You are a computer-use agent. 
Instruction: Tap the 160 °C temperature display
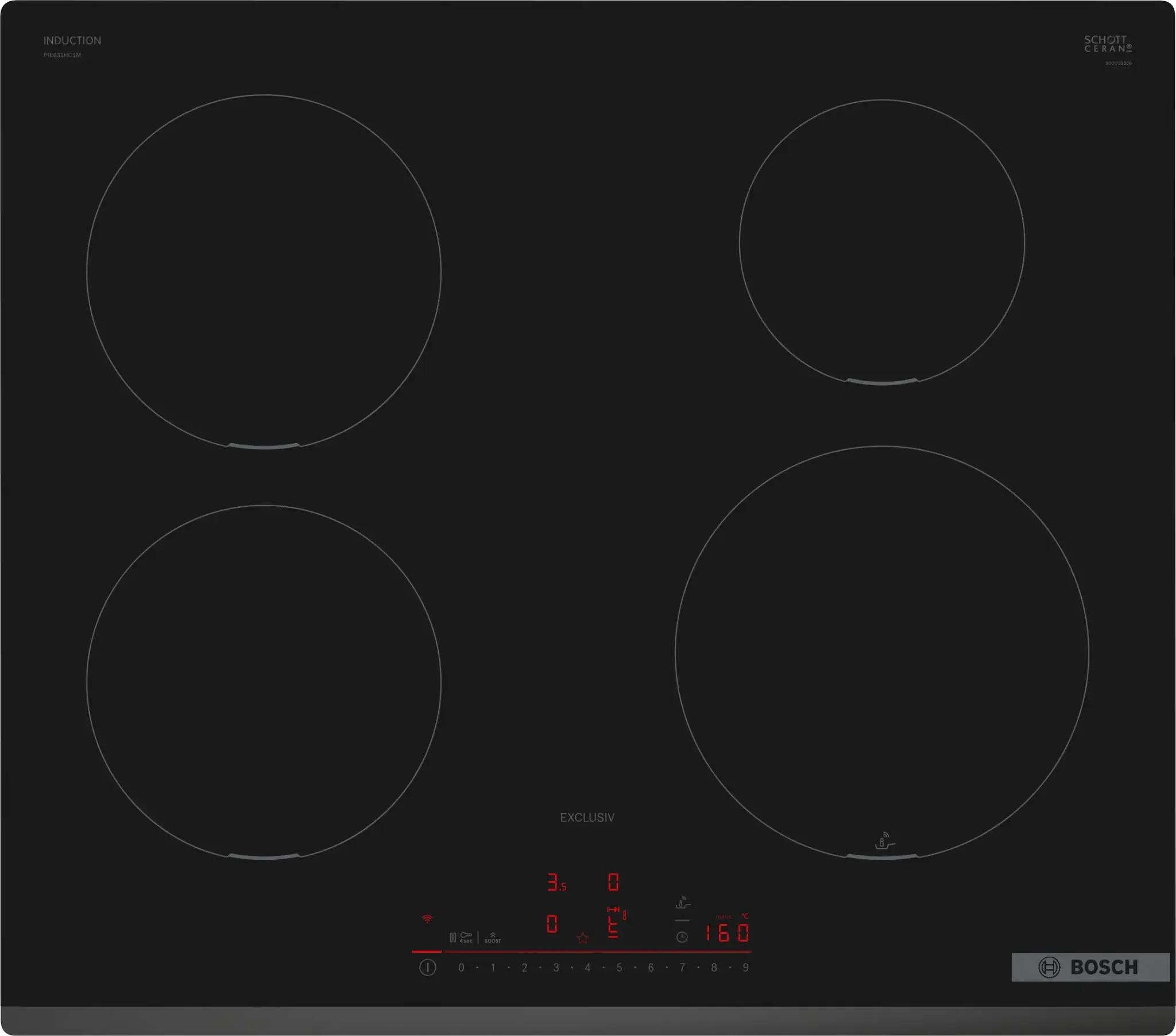point(727,933)
